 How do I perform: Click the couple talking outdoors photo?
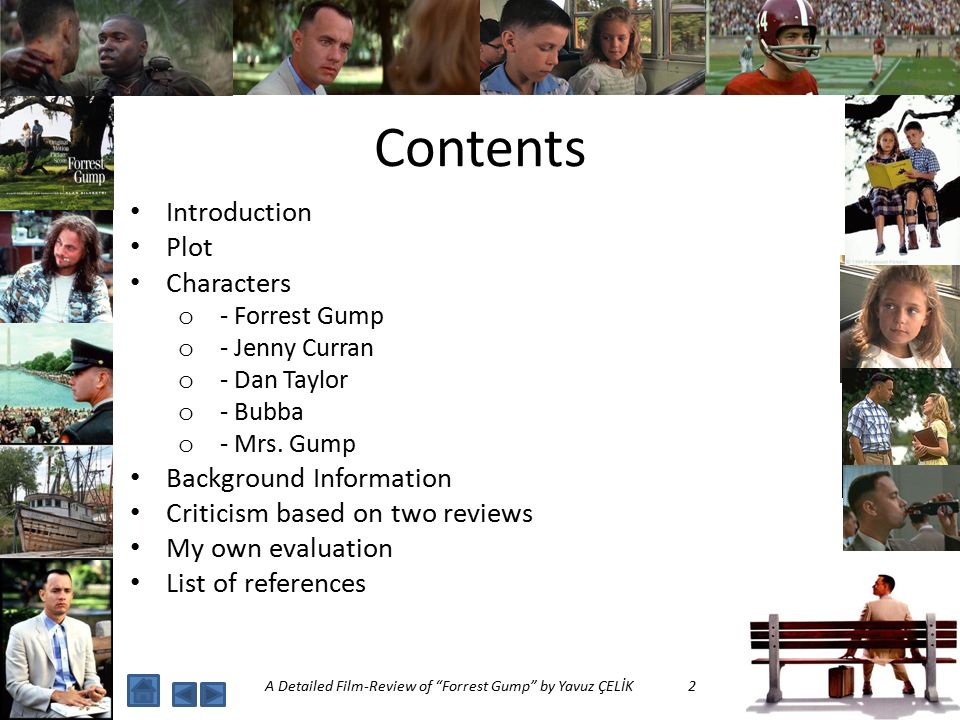click(901, 417)
